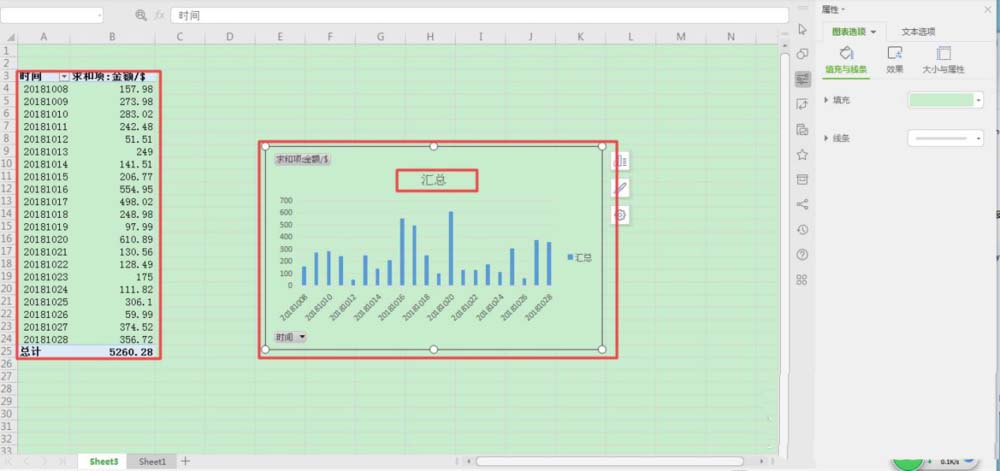
Task: Click the chart style brush icon
Action: 620,188
